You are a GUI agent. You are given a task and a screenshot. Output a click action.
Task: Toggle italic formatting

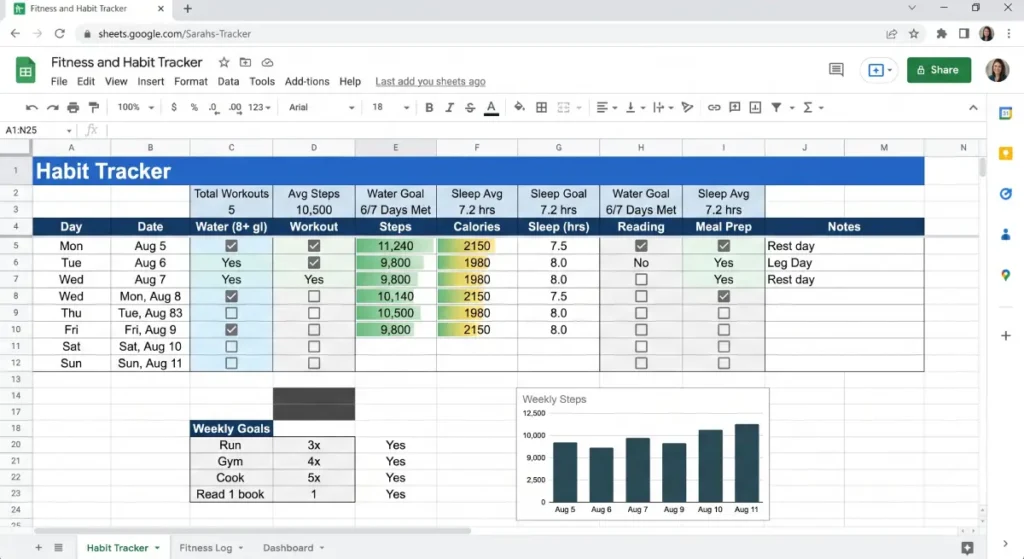[449, 108]
